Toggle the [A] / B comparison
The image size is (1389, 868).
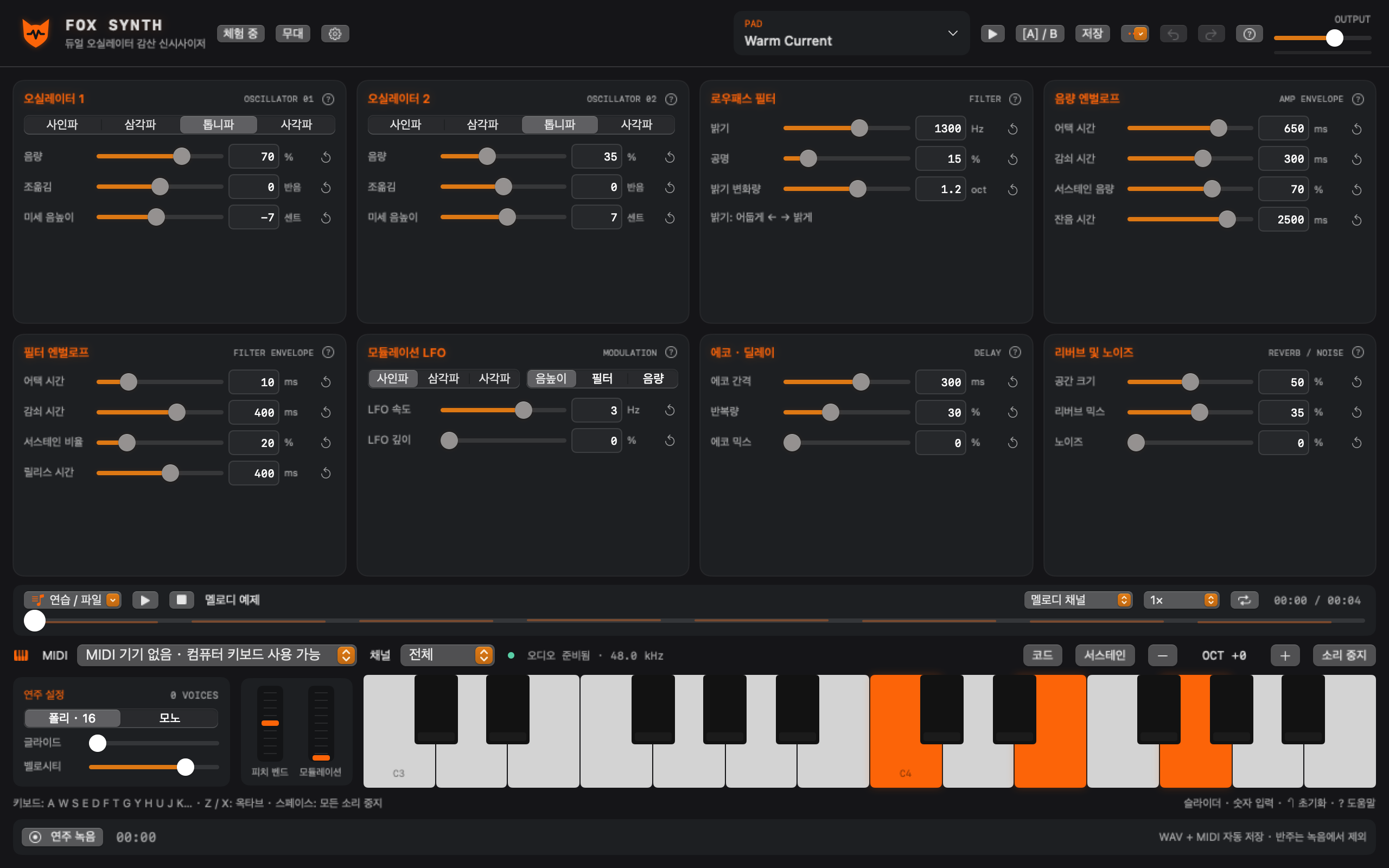point(1040,34)
